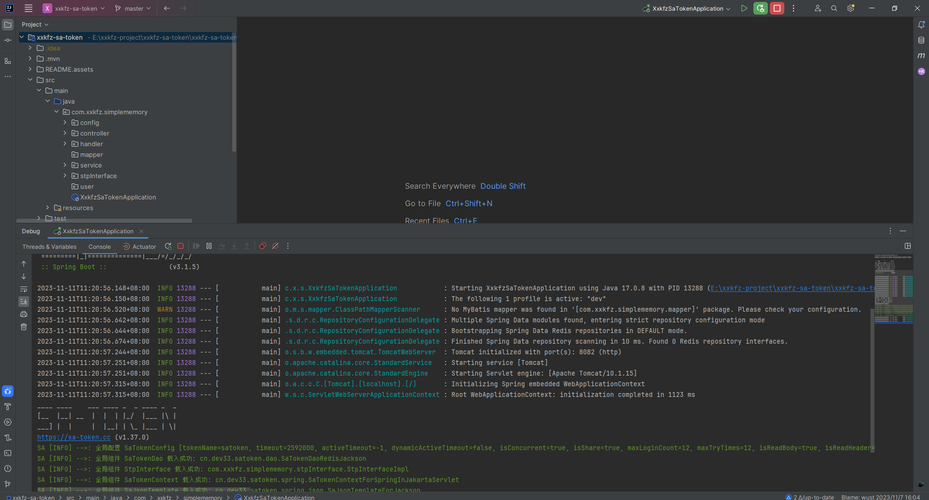The width and height of the screenshot is (929, 500).
Task: Open the sa-token.cc link in console
Action: (x=75, y=437)
